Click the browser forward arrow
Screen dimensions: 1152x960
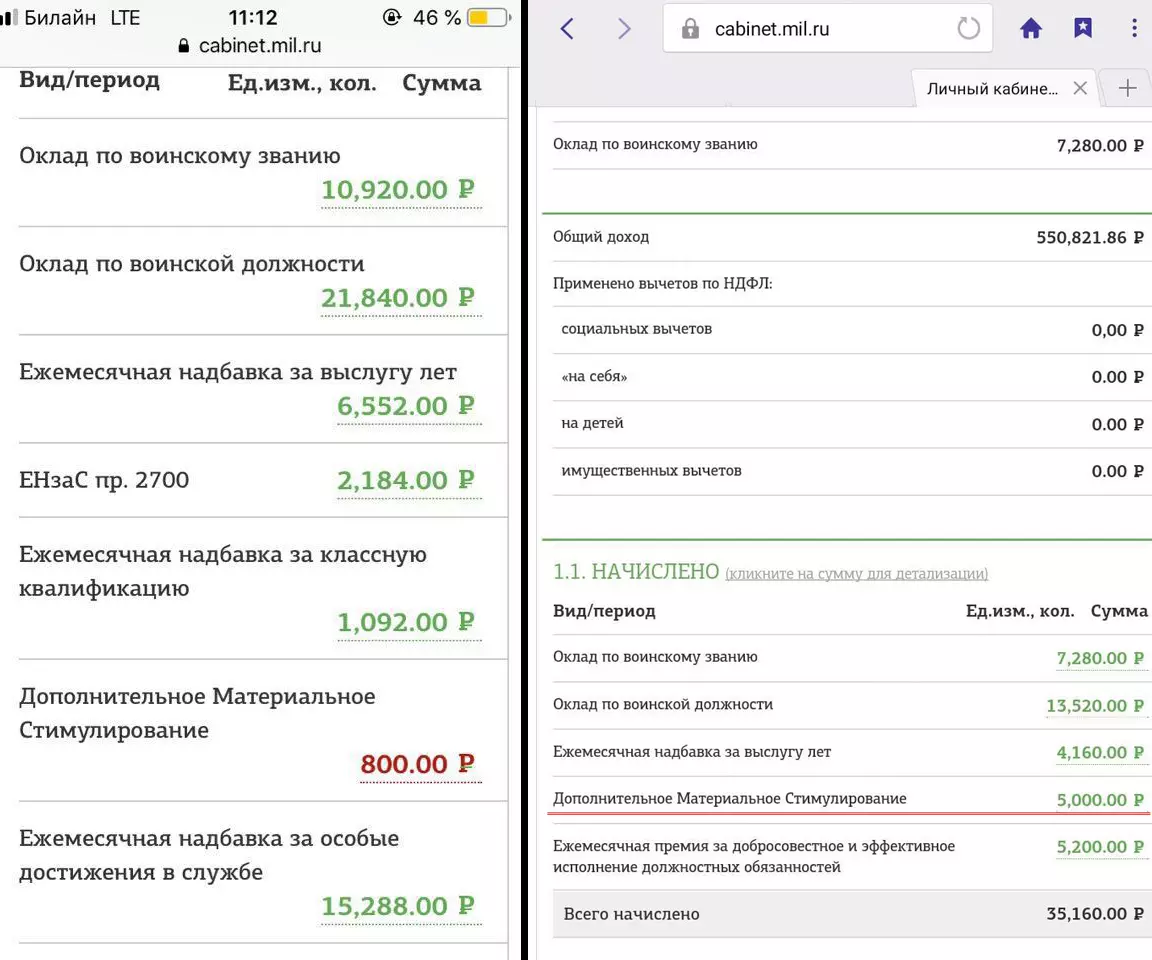[624, 29]
